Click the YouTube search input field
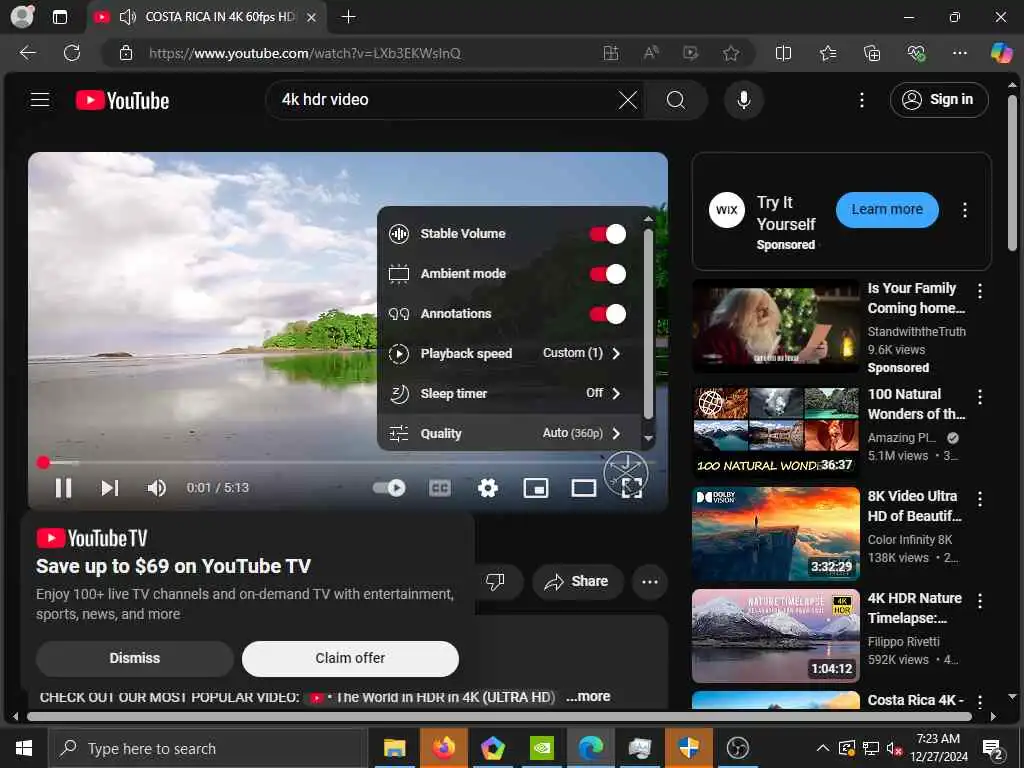The width and height of the screenshot is (1024, 768). tap(444, 100)
